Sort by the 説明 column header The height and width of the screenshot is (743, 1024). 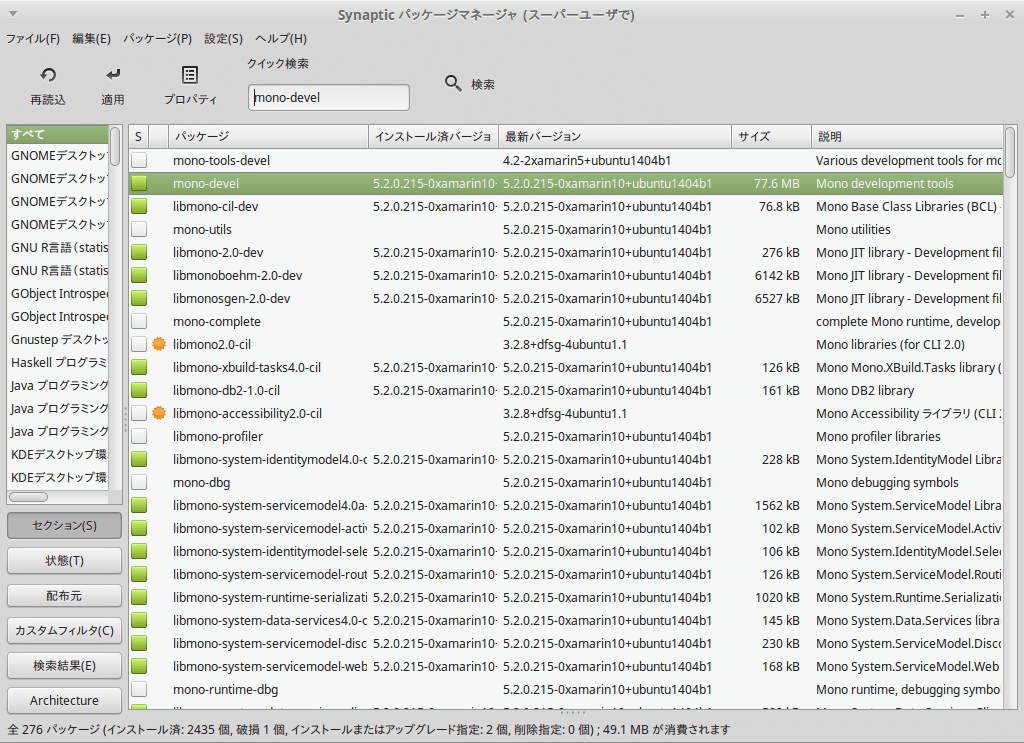907,136
